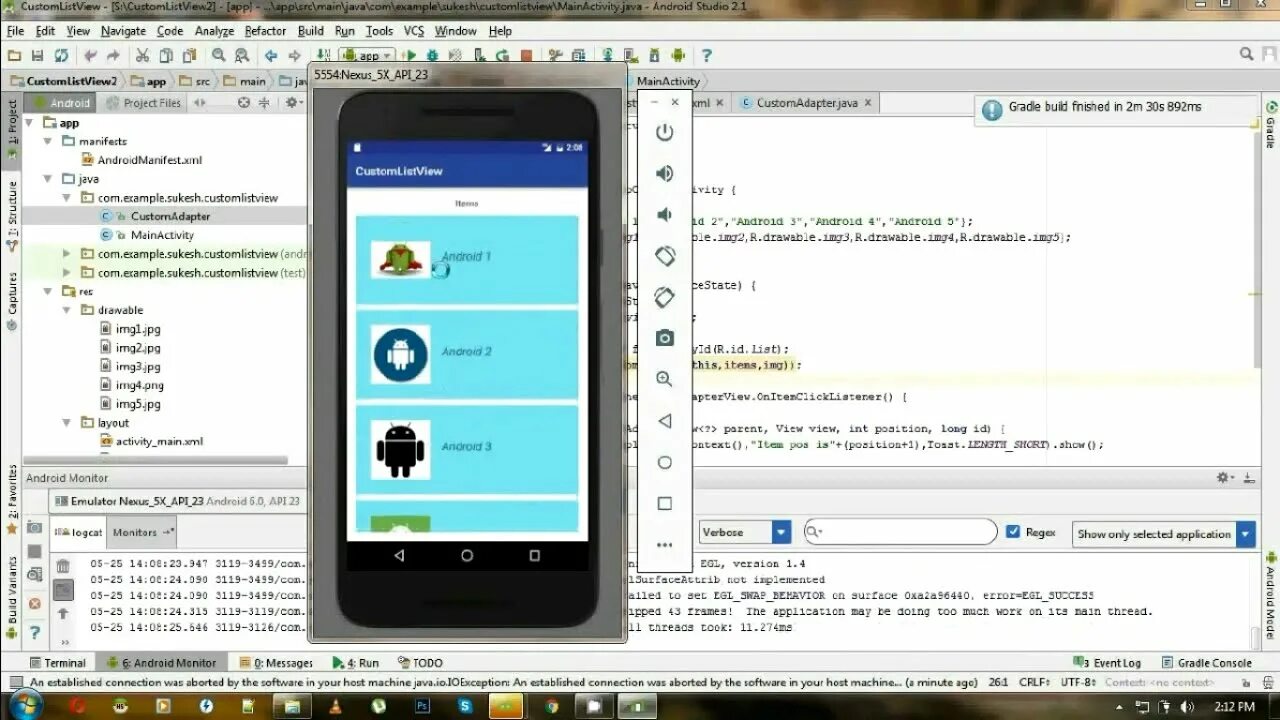Click the Find magnifier icon in toolbar
This screenshot has height=720, width=1280.
pos(218,56)
